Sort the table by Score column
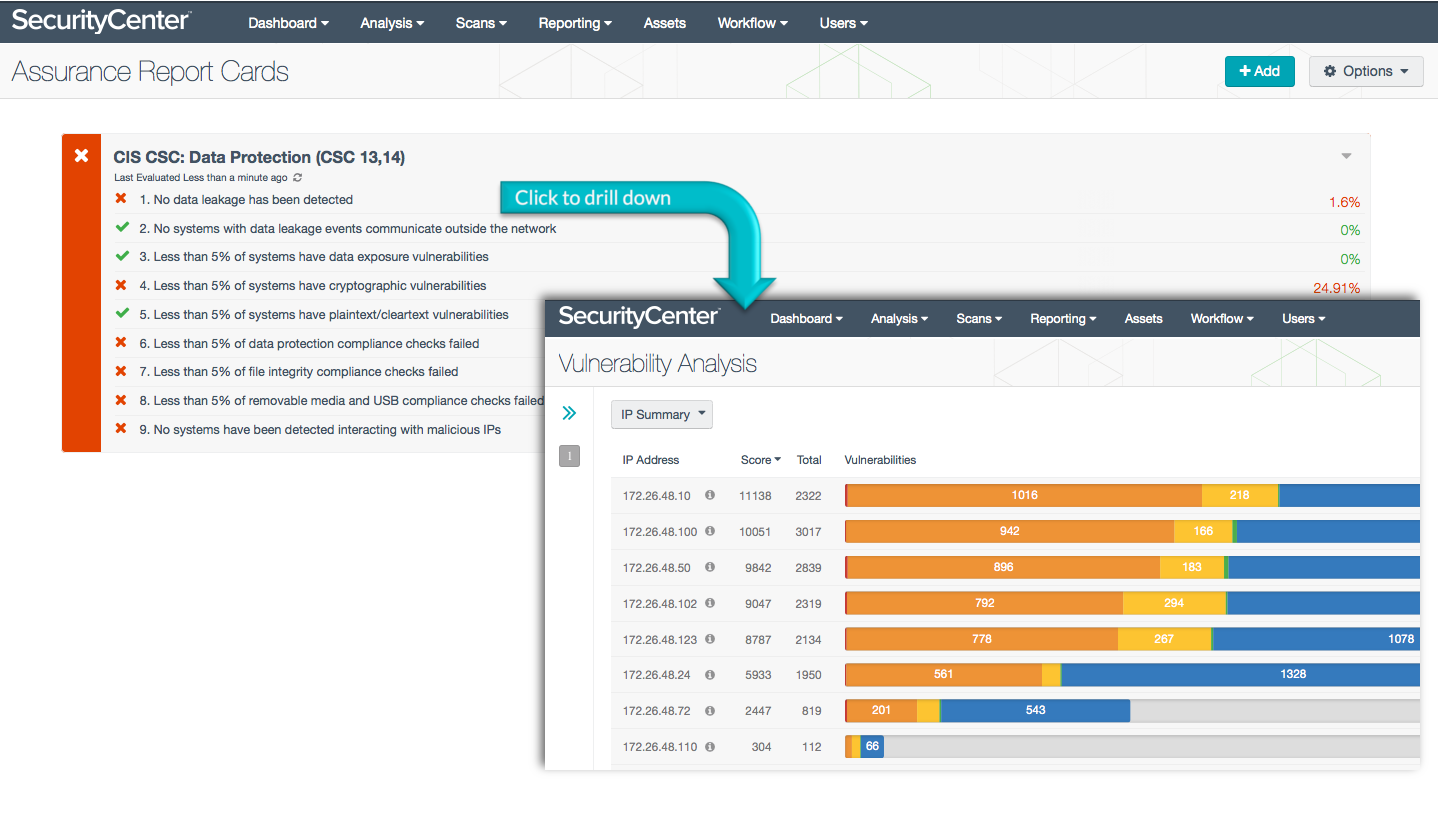 (760, 460)
